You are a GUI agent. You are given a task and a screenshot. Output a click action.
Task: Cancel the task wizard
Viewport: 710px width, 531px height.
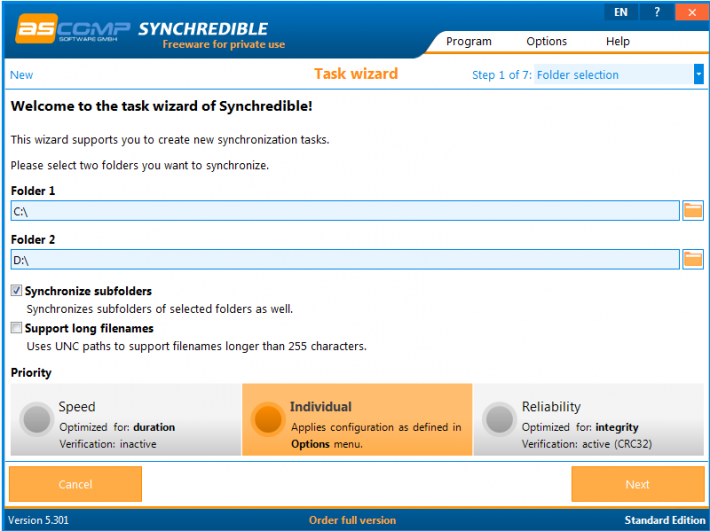tap(75, 484)
